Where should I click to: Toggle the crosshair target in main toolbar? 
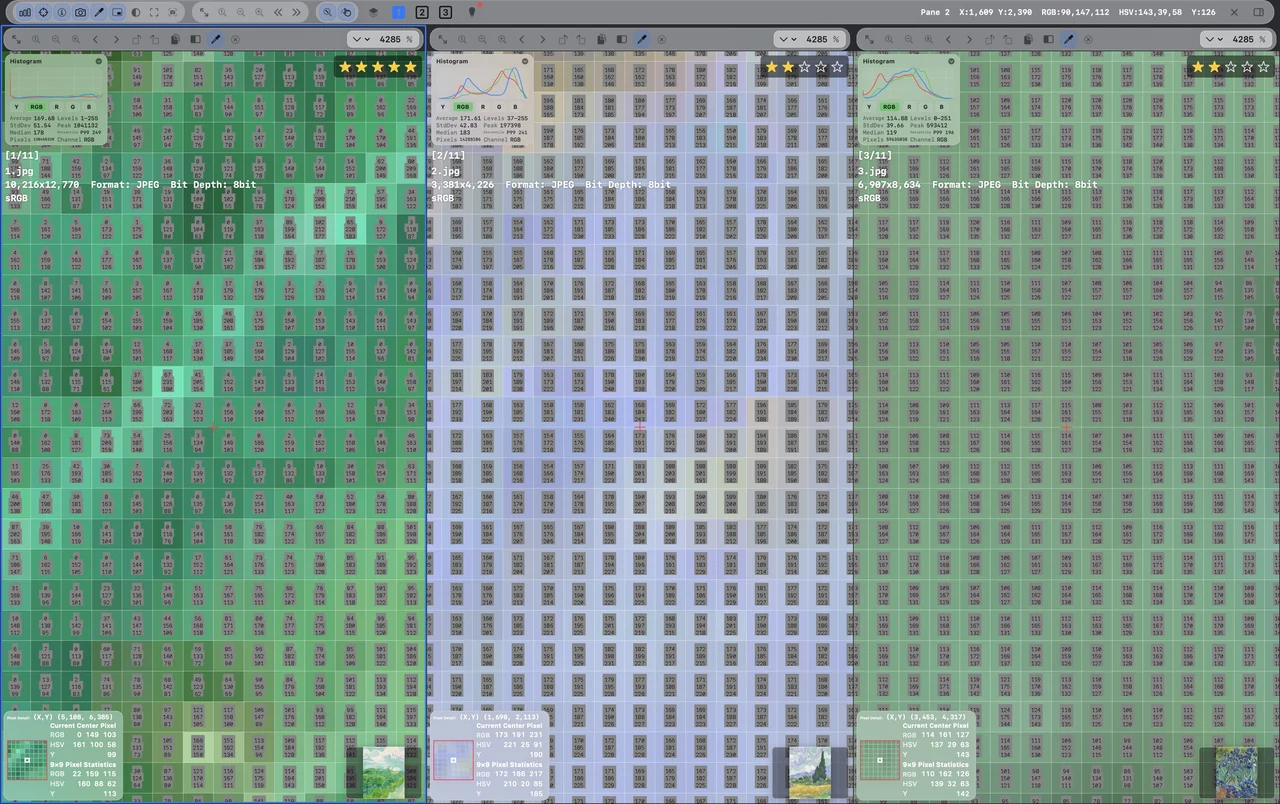pyautogui.click(x=43, y=12)
